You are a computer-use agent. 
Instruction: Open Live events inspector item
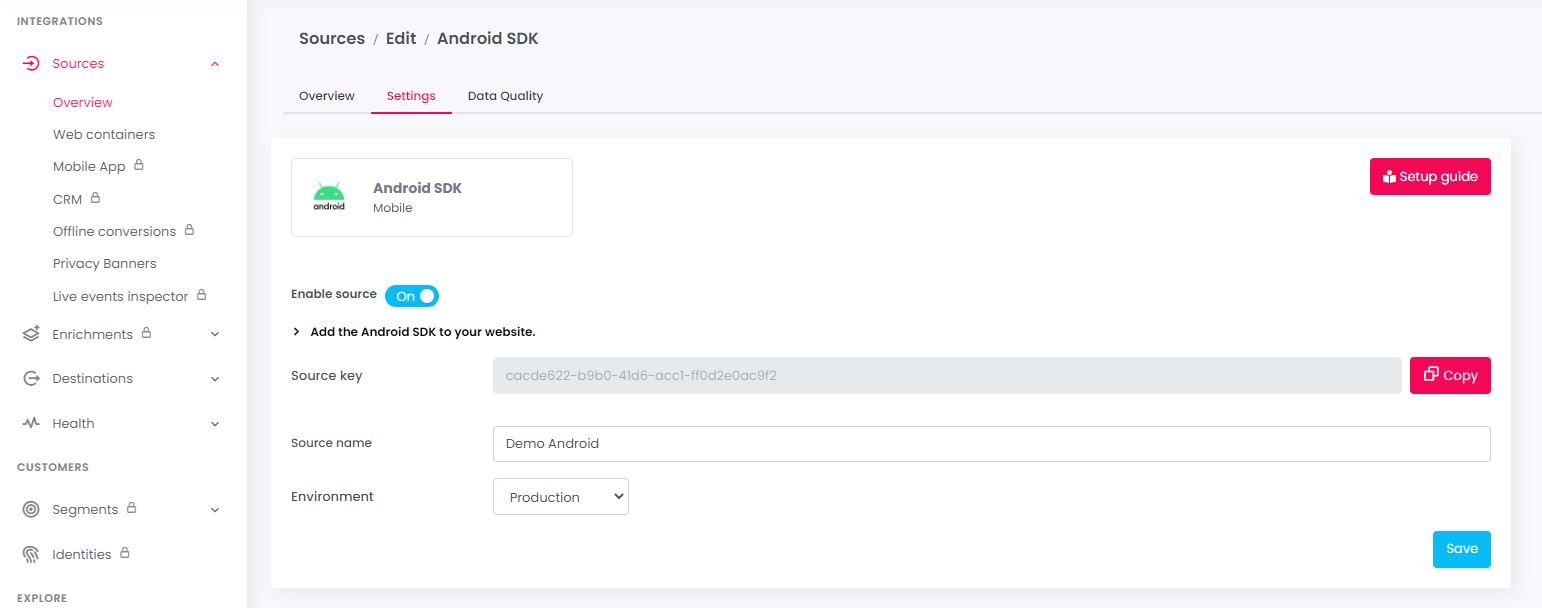point(120,296)
